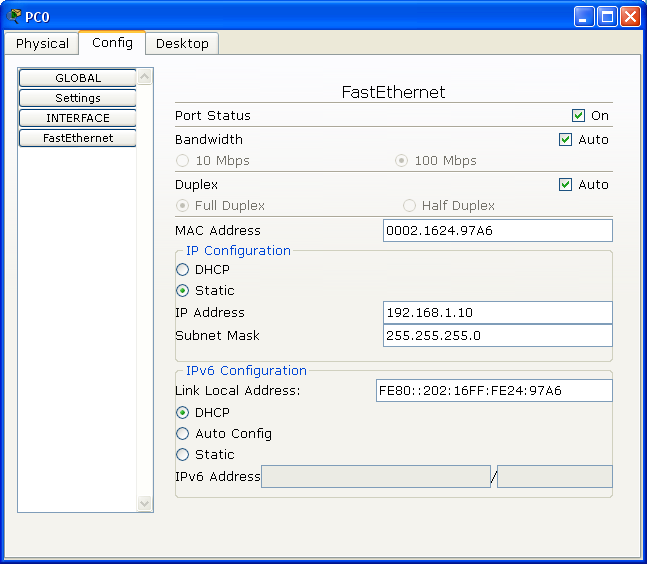The height and width of the screenshot is (564, 647).
Task: Click the PC0 title bar icon
Action: point(14,16)
